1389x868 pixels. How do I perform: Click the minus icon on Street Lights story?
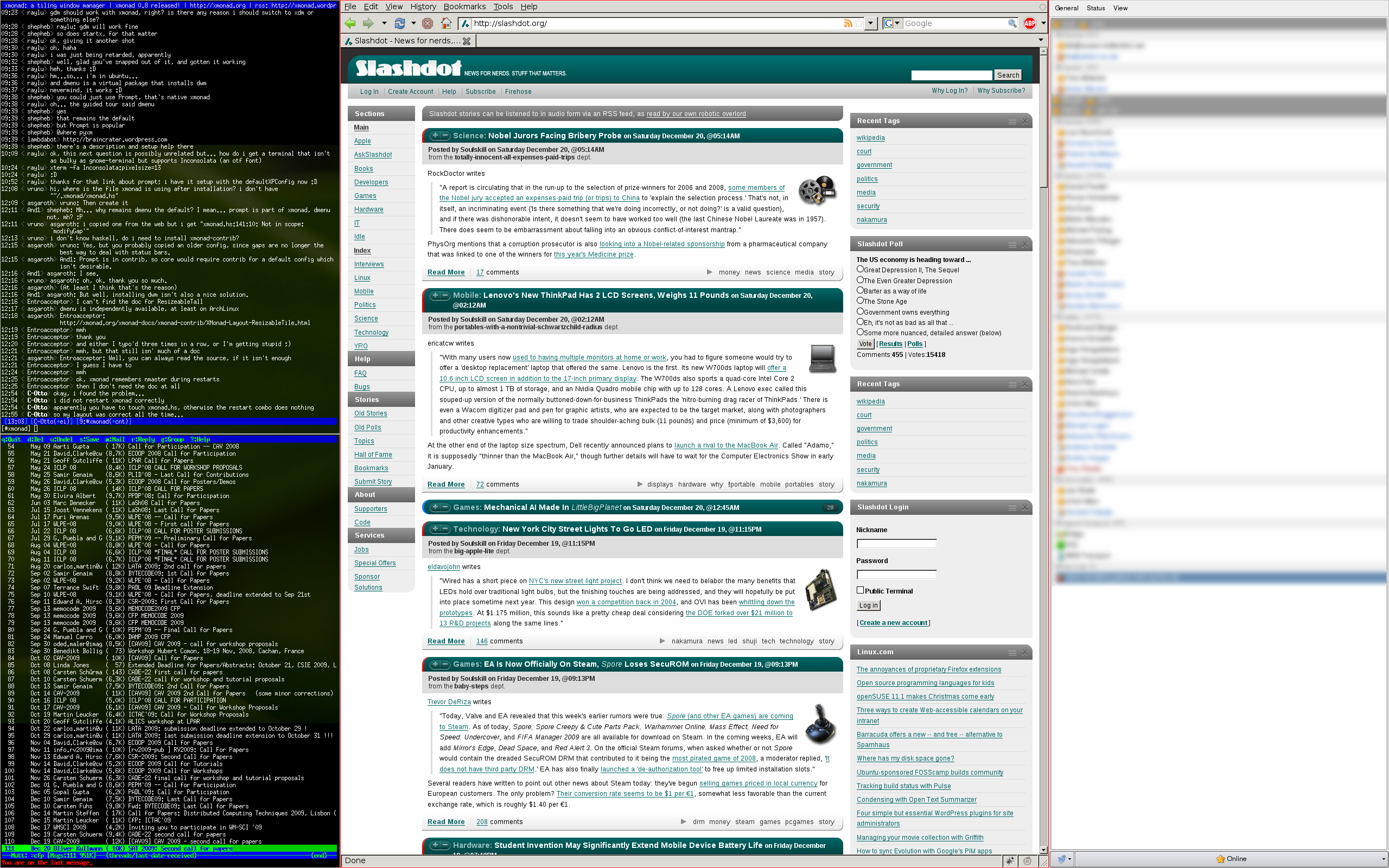445,529
